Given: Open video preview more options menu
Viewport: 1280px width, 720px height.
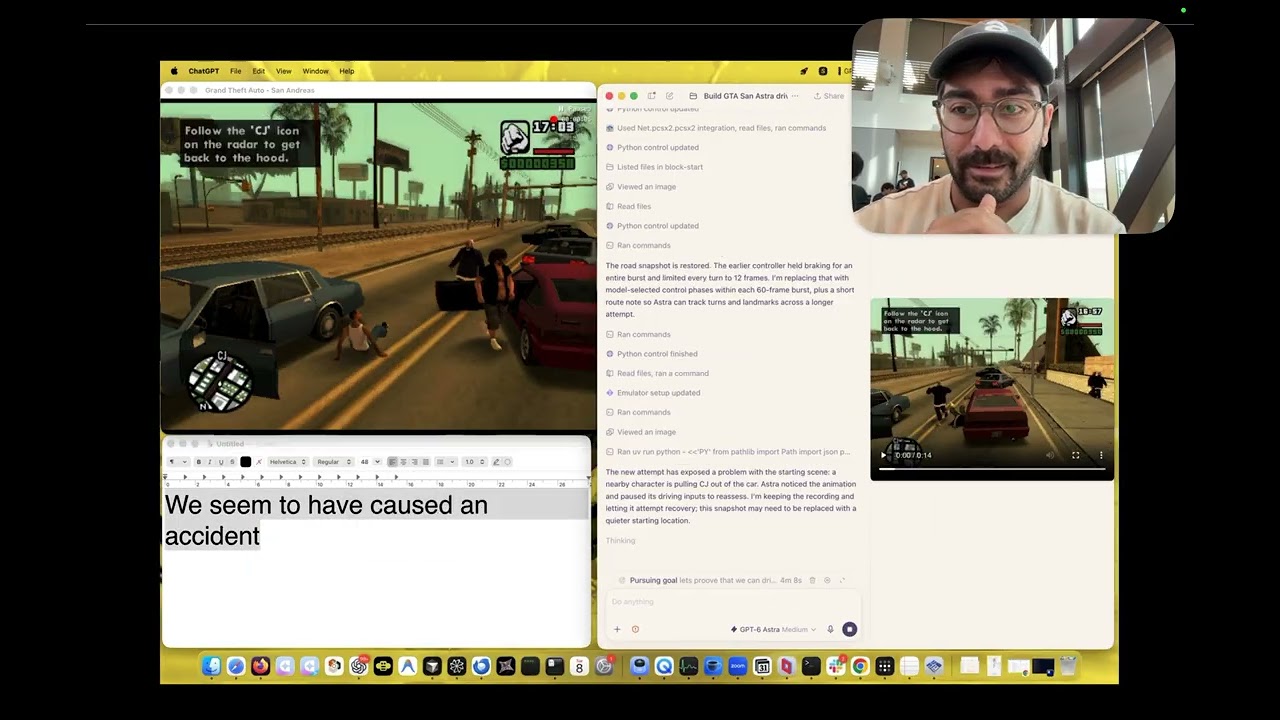Looking at the screenshot, I should coord(1101,456).
